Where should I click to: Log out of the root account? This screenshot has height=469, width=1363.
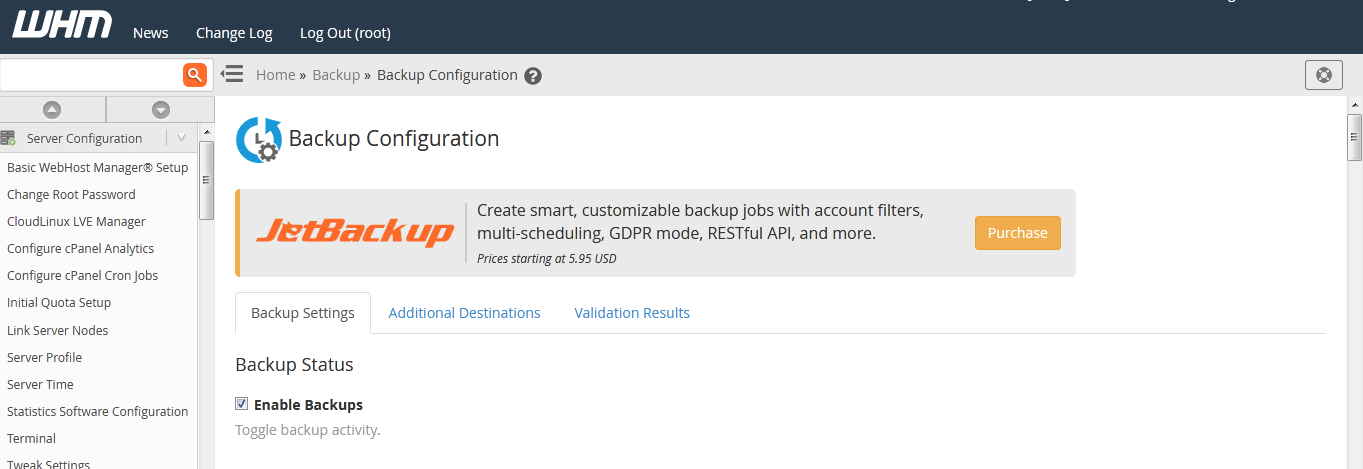pyautogui.click(x=345, y=33)
